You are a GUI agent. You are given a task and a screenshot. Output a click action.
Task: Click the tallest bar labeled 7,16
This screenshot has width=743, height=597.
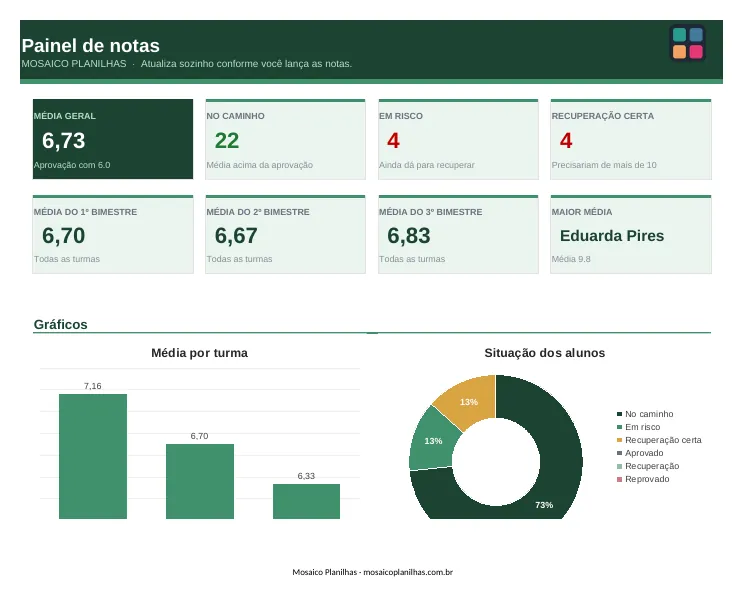coord(93,456)
